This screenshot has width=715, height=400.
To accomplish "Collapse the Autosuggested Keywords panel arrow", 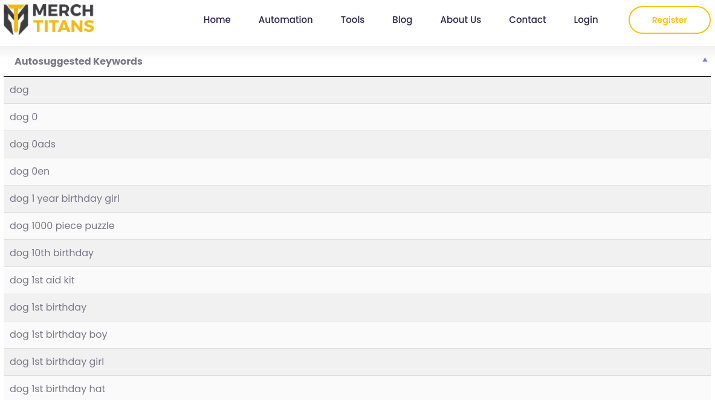I will coord(705,60).
